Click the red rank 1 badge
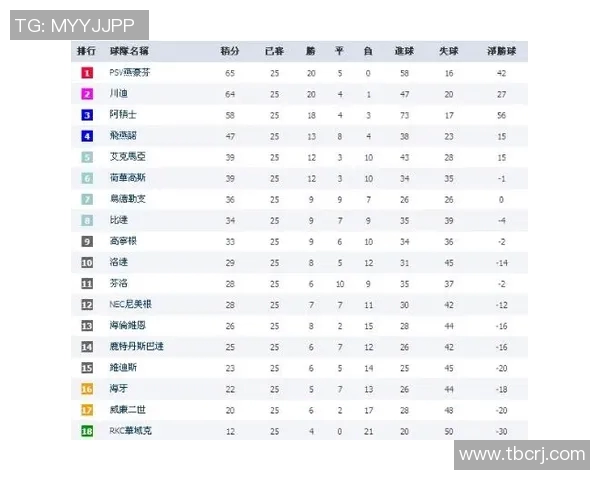Screen dimensions: 600x480 tap(87, 73)
